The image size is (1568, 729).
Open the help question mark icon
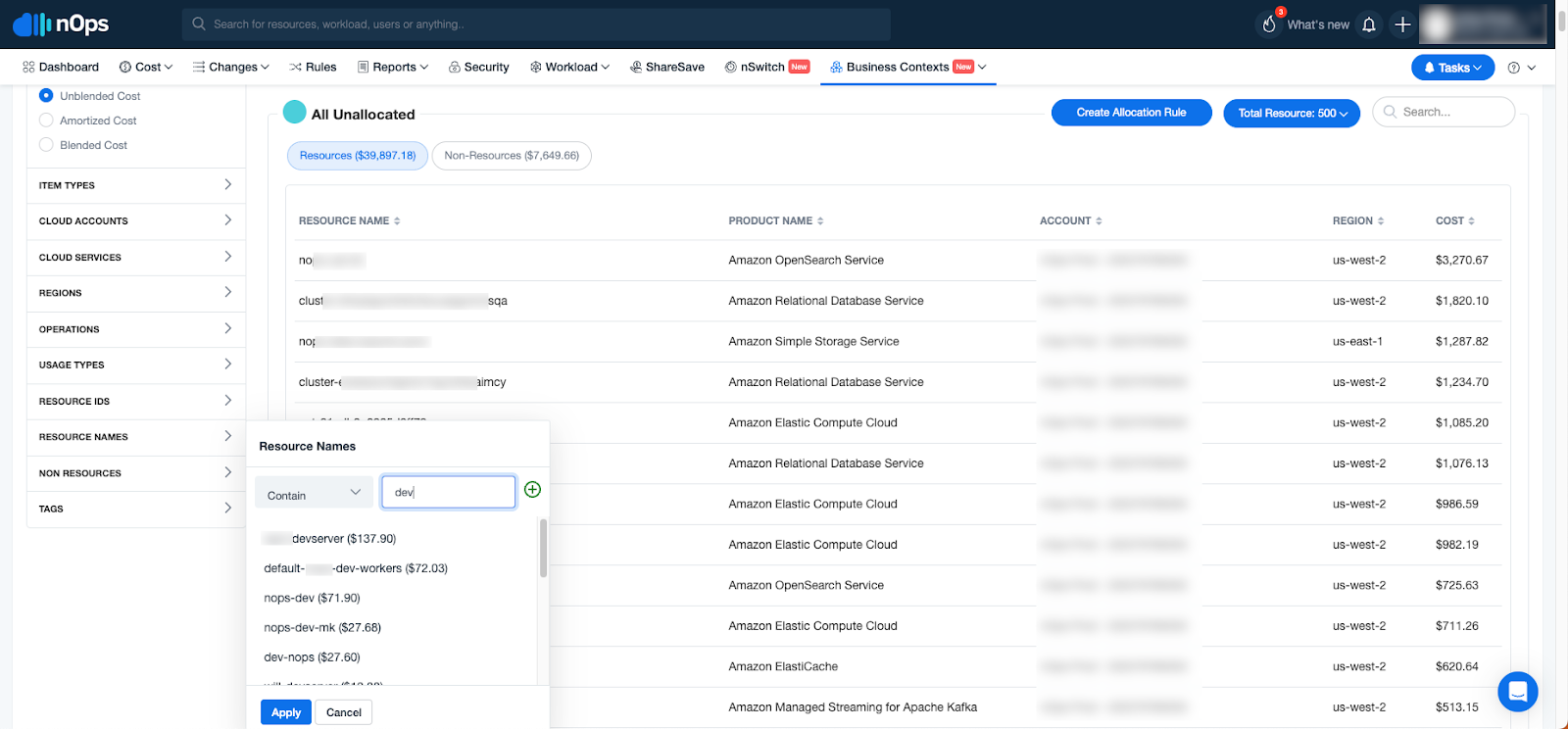[x=1514, y=68]
